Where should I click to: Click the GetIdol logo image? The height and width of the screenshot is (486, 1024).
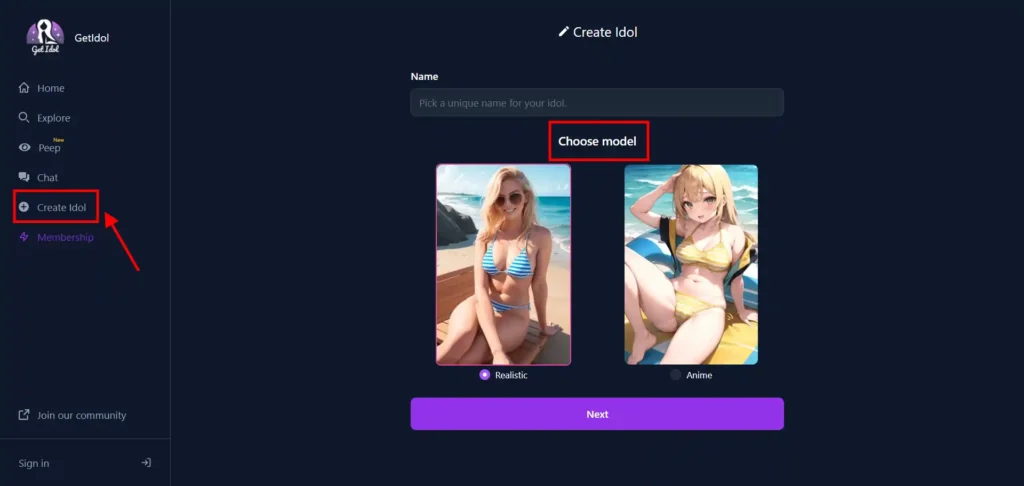pos(45,37)
